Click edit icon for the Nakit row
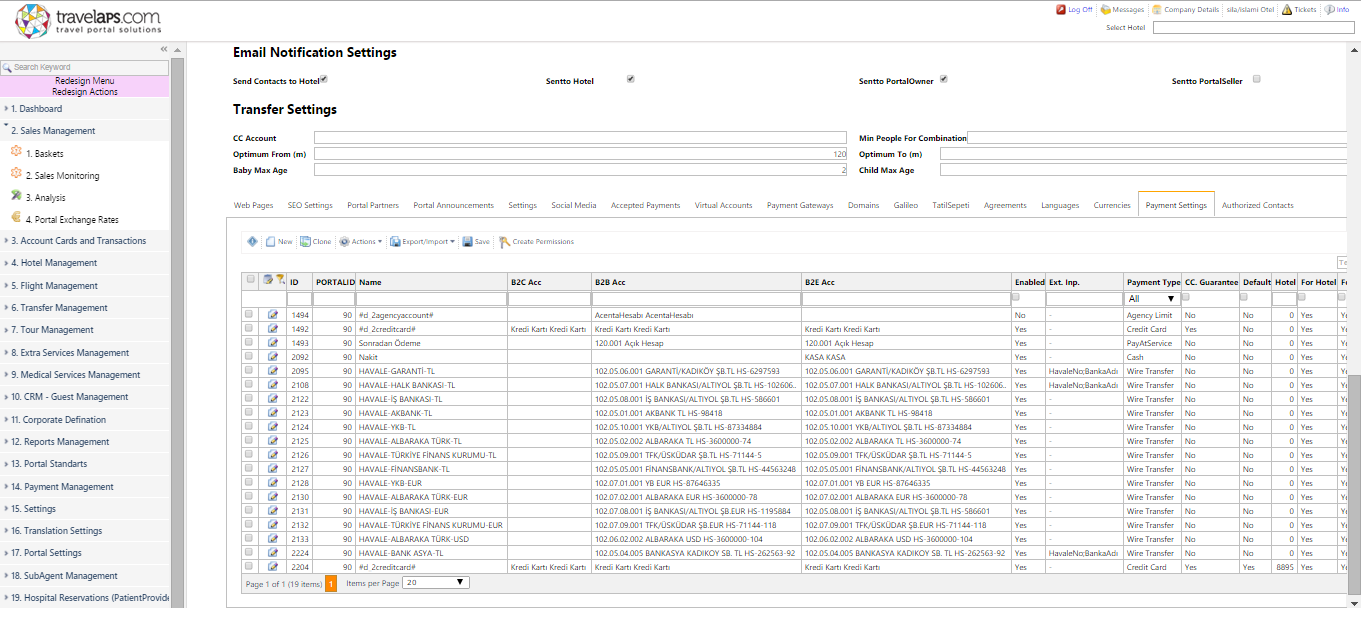This screenshot has width=1366, height=621. (273, 357)
